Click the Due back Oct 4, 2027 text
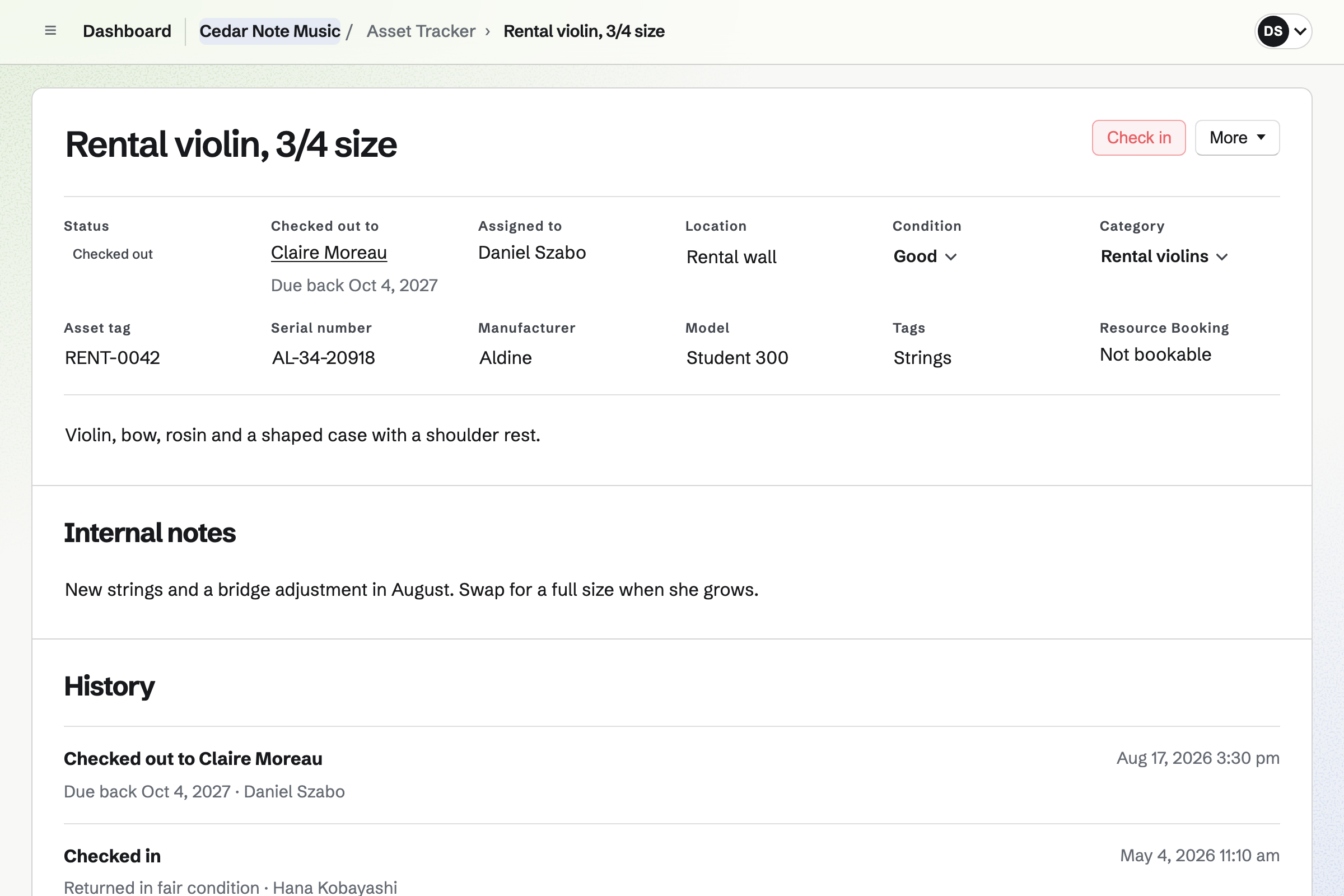The height and width of the screenshot is (896, 1344). tap(354, 285)
